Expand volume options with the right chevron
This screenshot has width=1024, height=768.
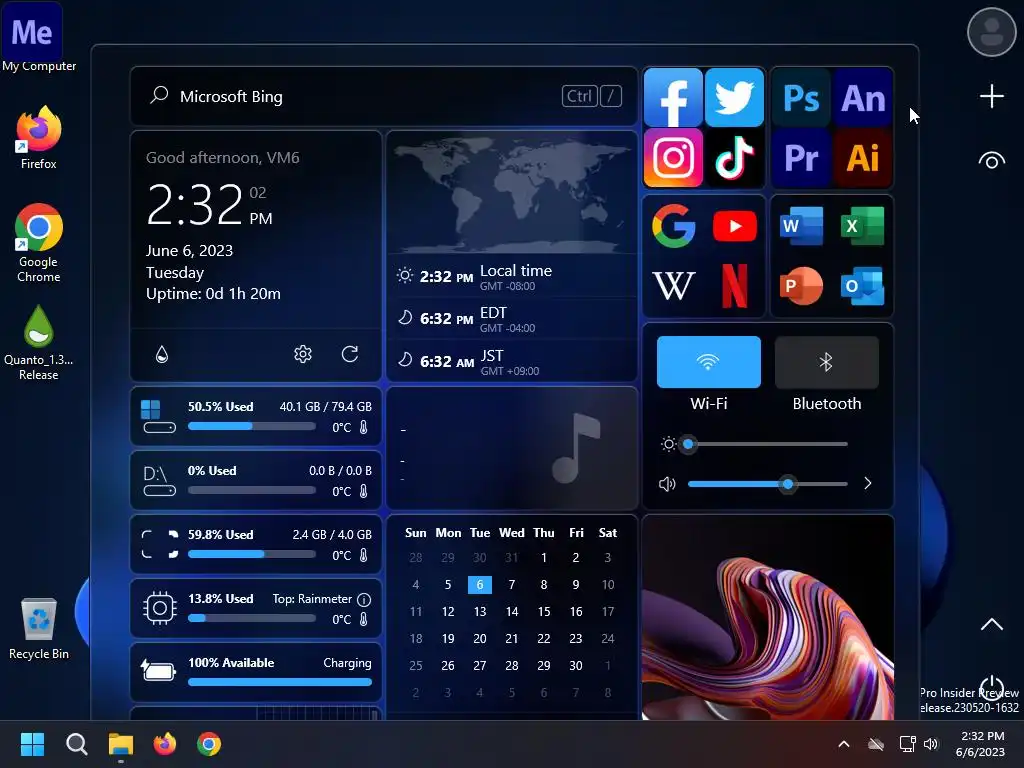click(867, 483)
